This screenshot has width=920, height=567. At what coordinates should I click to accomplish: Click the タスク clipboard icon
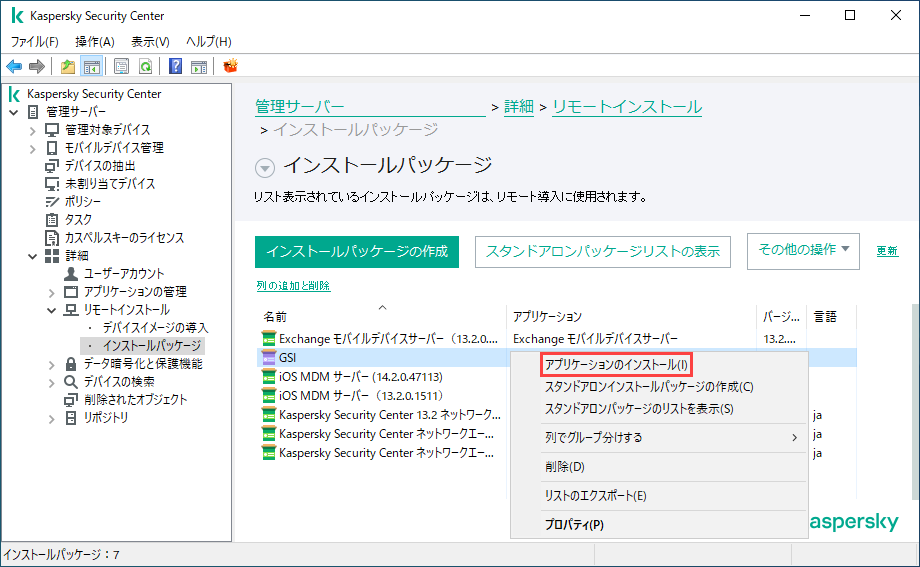click(x=52, y=220)
